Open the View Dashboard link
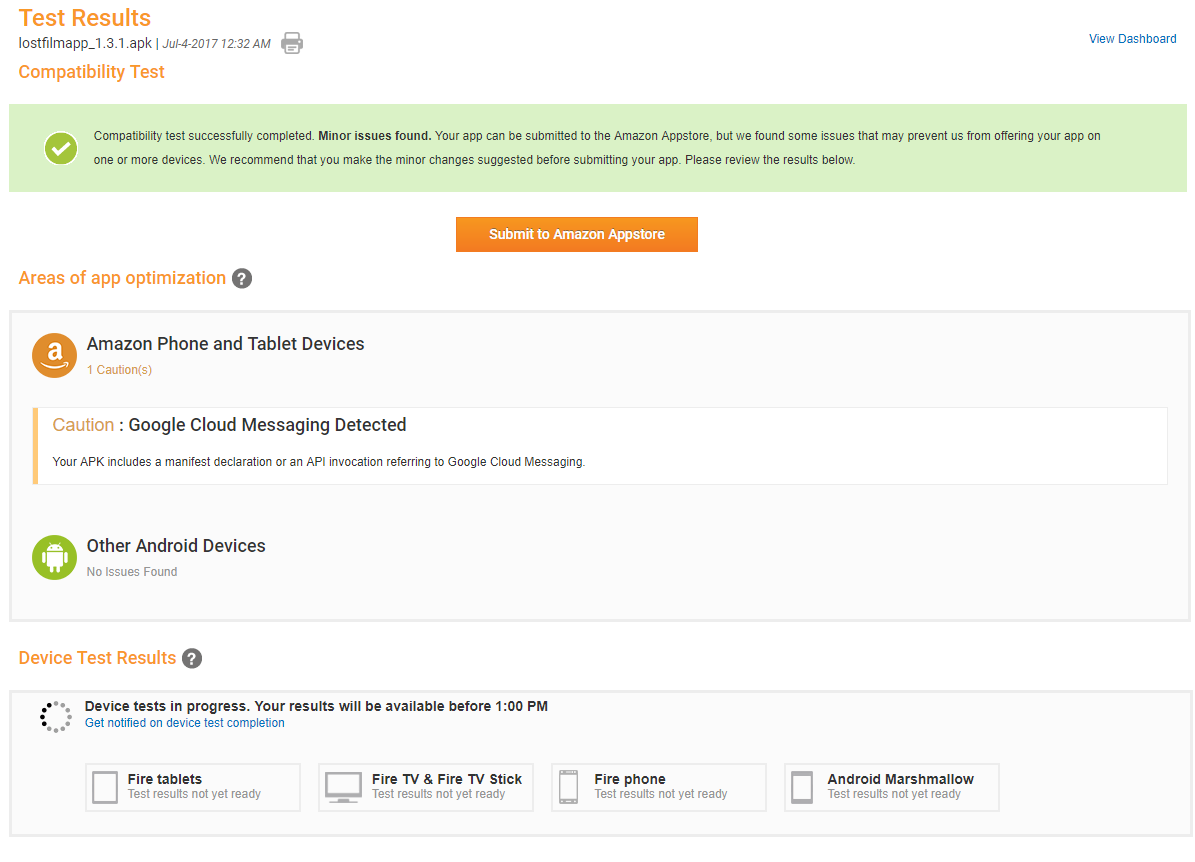This screenshot has width=1195, height=862. [x=1132, y=39]
